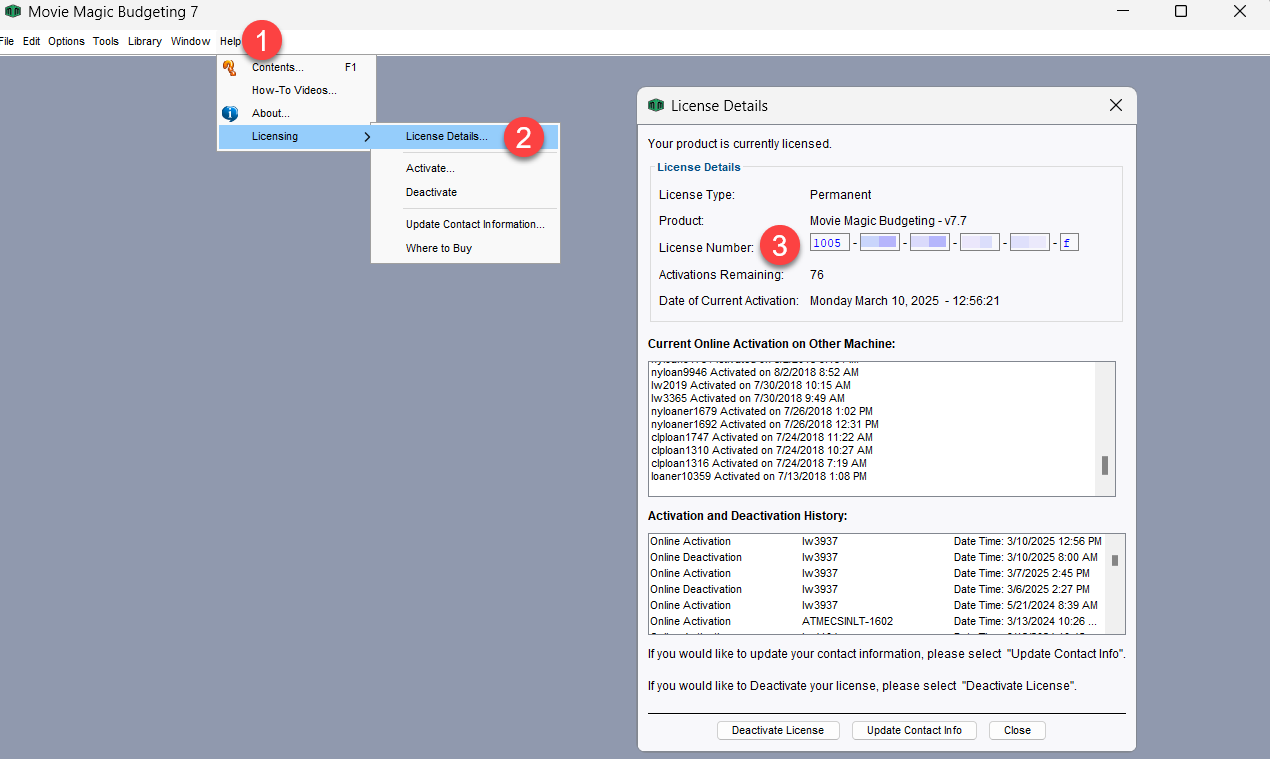Image resolution: width=1270 pixels, height=759 pixels.
Task: Select the nyloaner1692 activation row
Action: point(871,424)
